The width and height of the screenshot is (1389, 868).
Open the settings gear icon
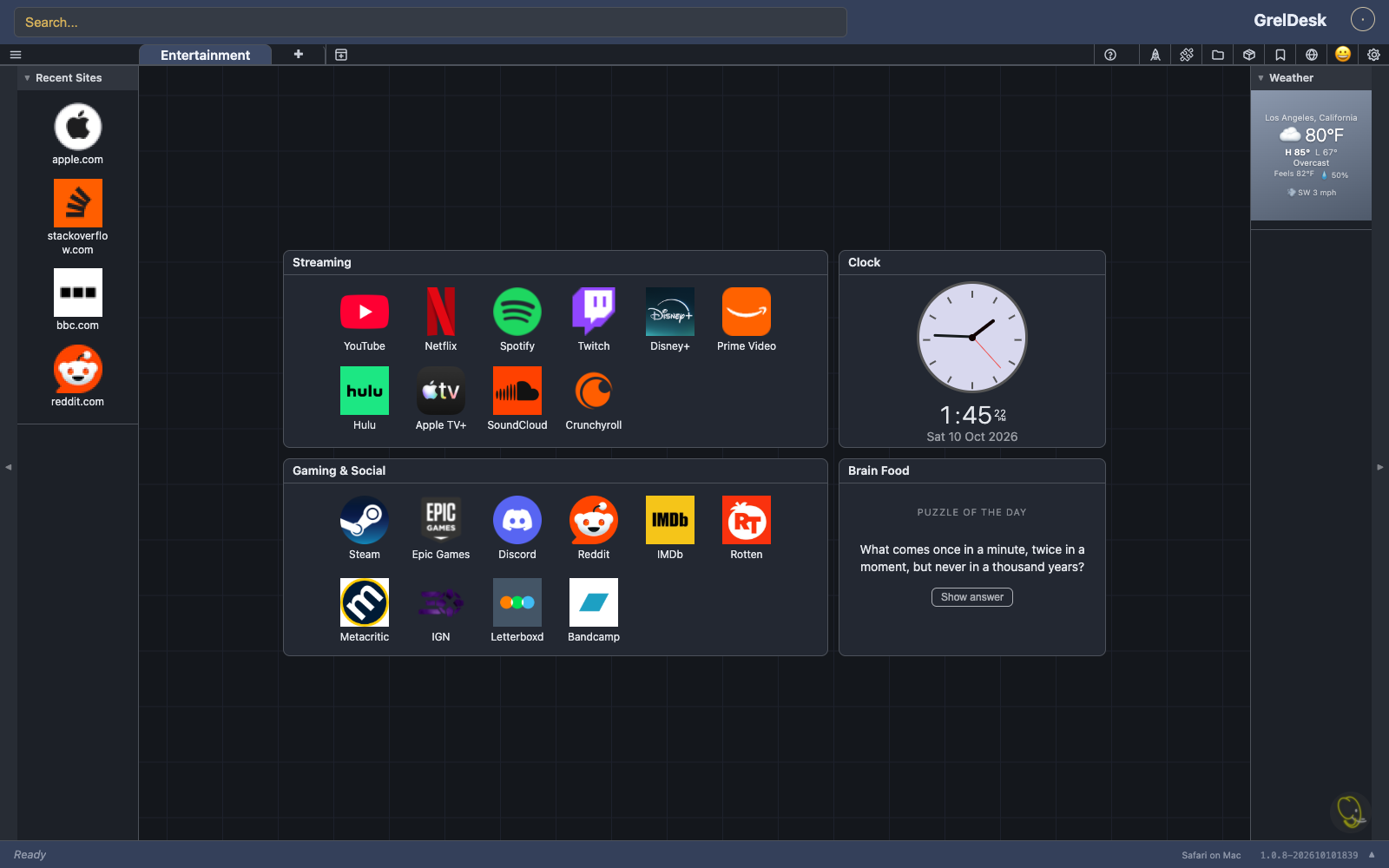point(1373,55)
